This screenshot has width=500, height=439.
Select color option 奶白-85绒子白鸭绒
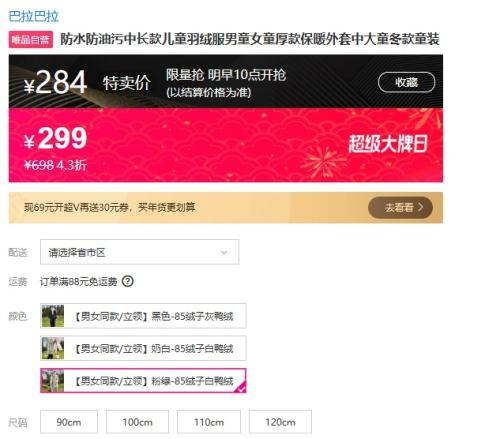point(143,348)
